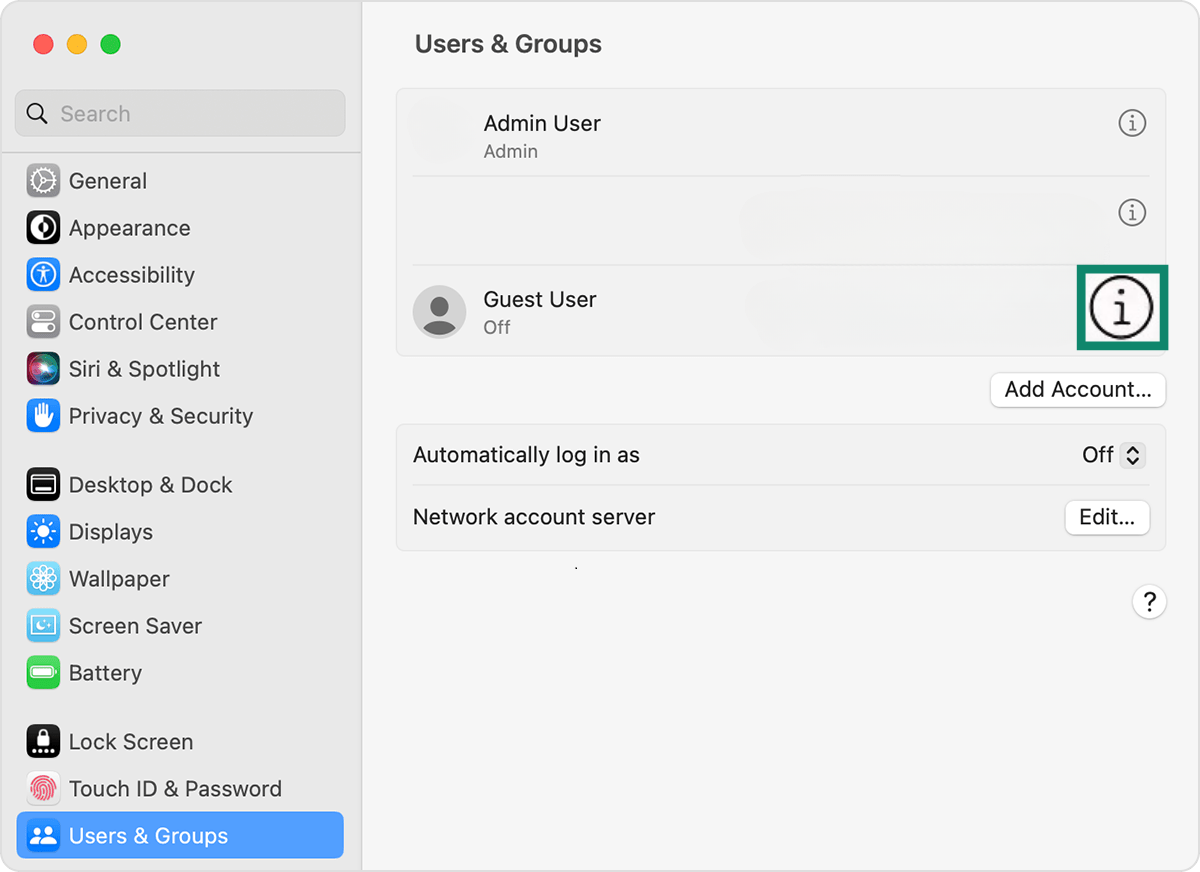1200x872 pixels.
Task: Edit the network account server
Action: pos(1107,518)
